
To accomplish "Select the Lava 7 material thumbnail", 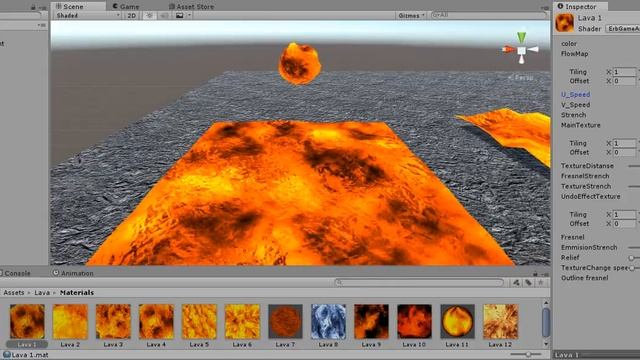I will point(285,322).
